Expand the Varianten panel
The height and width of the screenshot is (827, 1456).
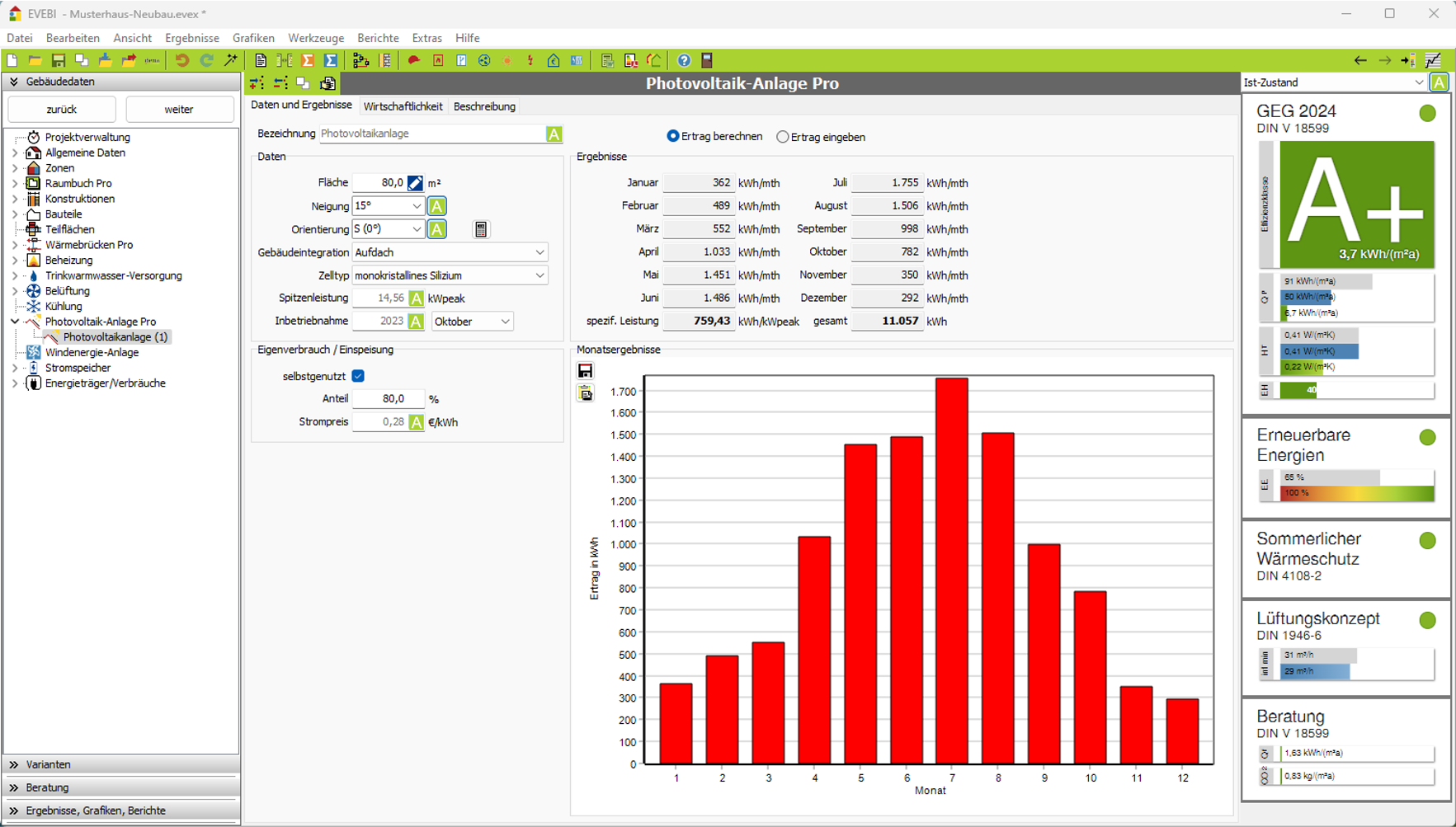(x=121, y=764)
